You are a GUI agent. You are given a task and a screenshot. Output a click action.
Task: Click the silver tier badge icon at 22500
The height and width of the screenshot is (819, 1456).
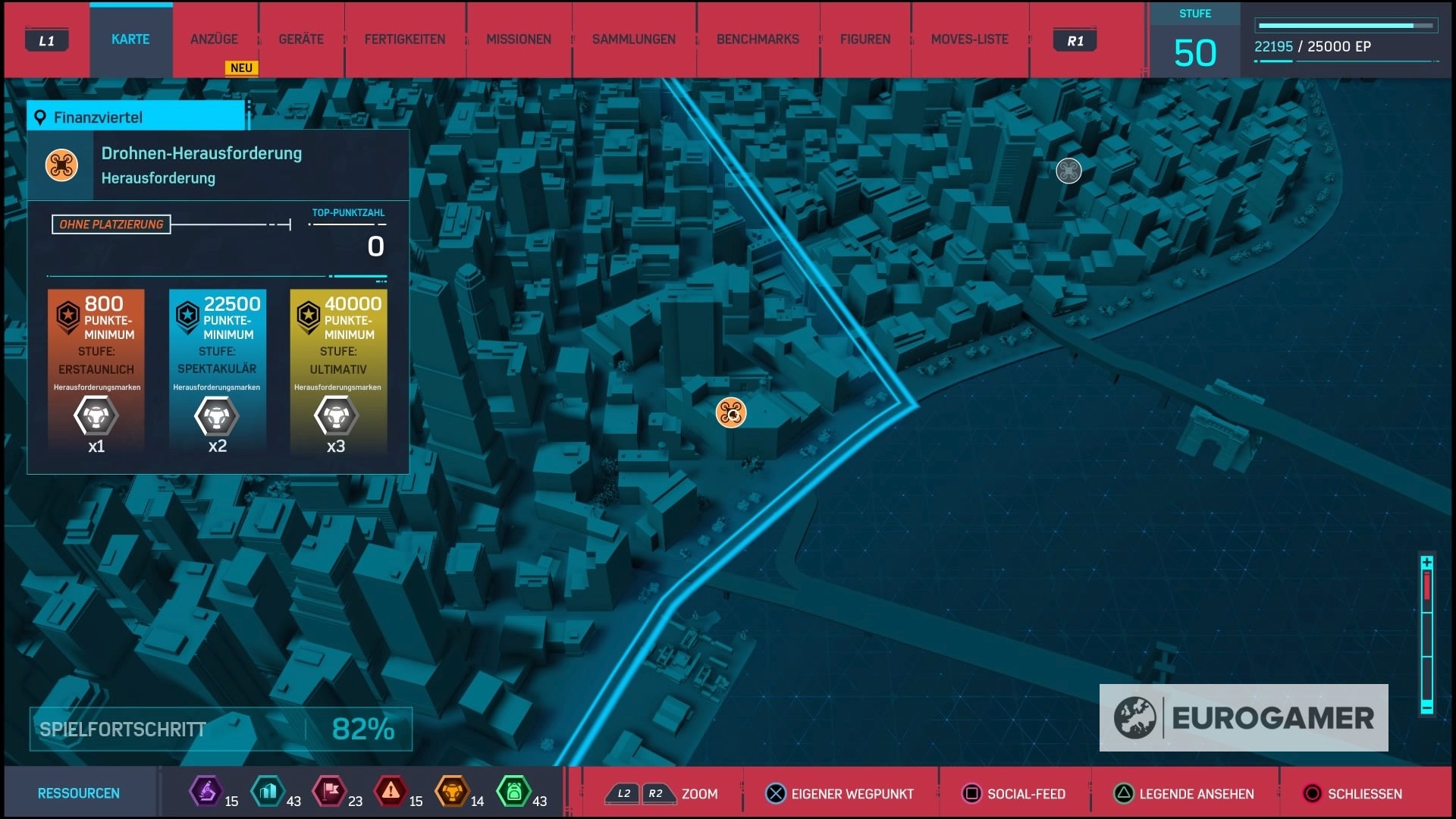pyautogui.click(x=187, y=316)
